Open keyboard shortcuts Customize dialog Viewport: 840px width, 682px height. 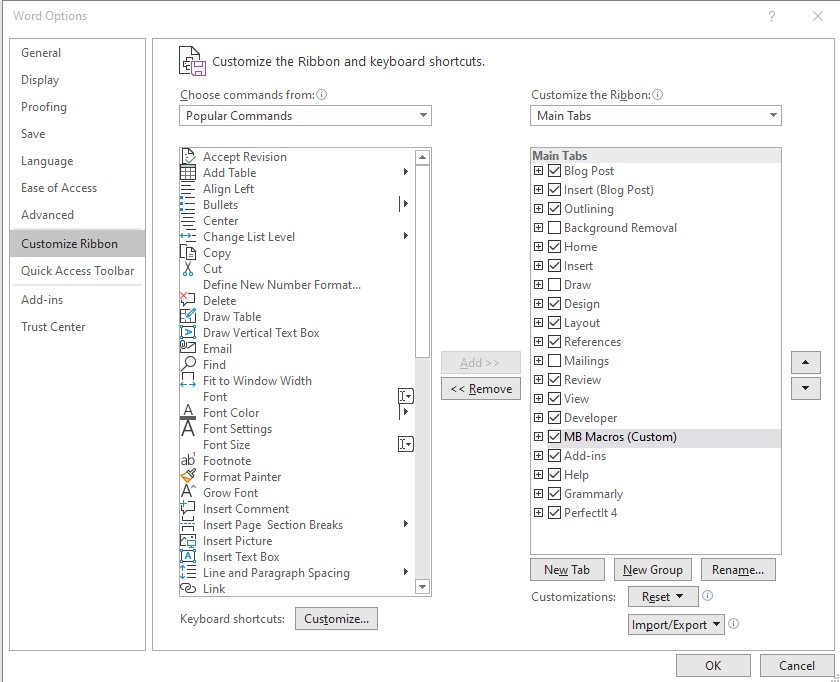click(337, 618)
